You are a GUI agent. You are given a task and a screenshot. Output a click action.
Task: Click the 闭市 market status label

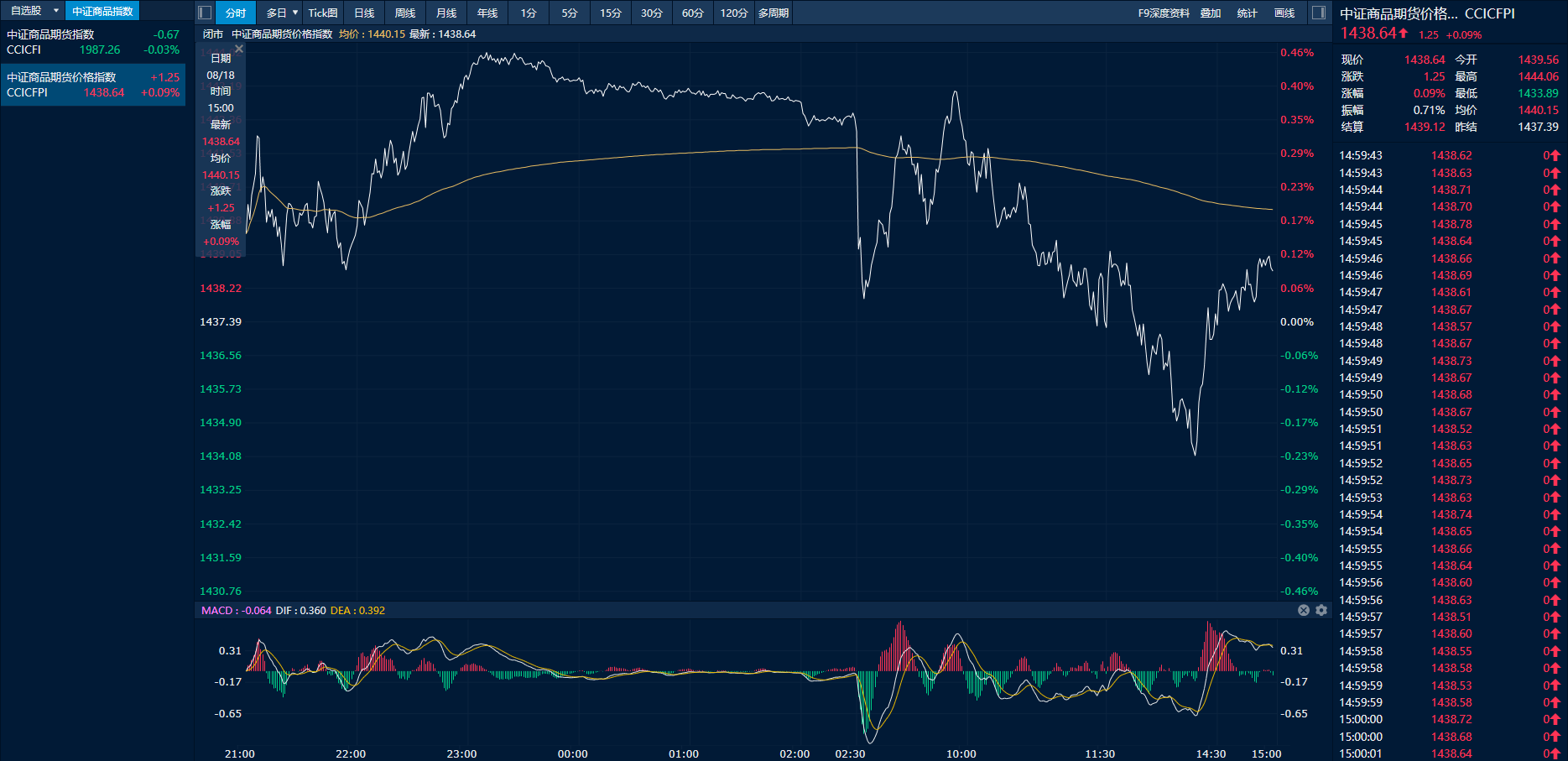click(x=213, y=34)
